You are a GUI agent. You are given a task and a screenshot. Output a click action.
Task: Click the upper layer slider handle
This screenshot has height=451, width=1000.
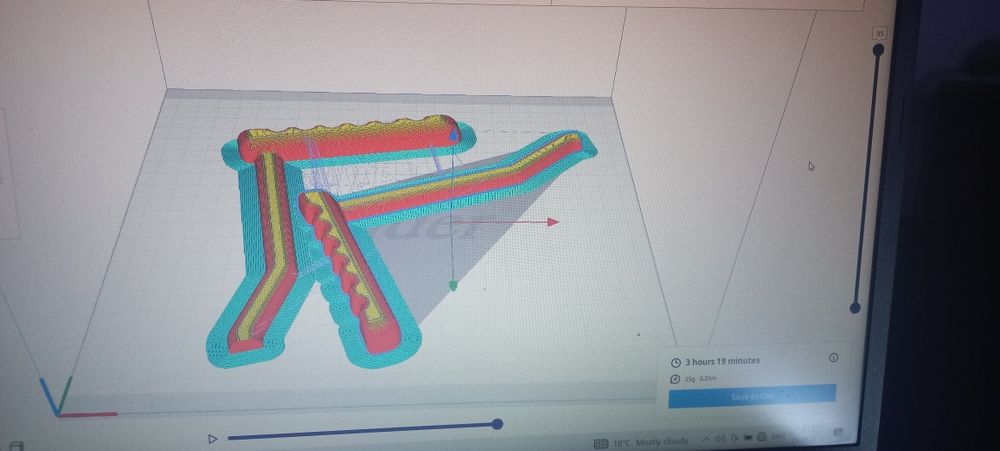(878, 50)
